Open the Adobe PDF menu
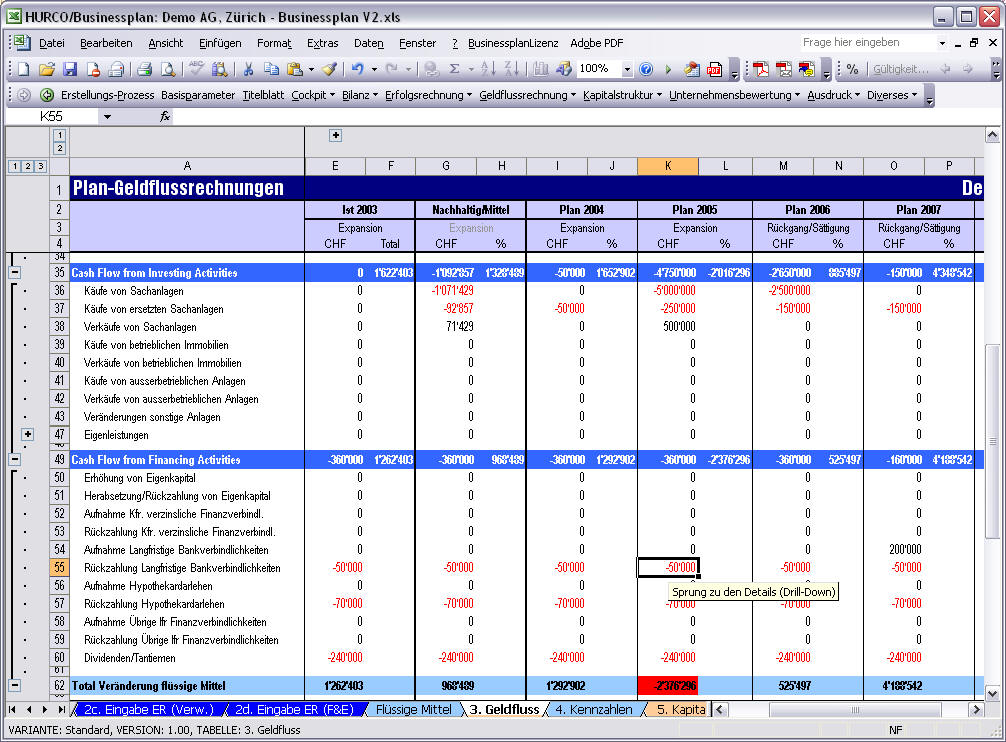This screenshot has width=1006, height=742. coord(597,43)
